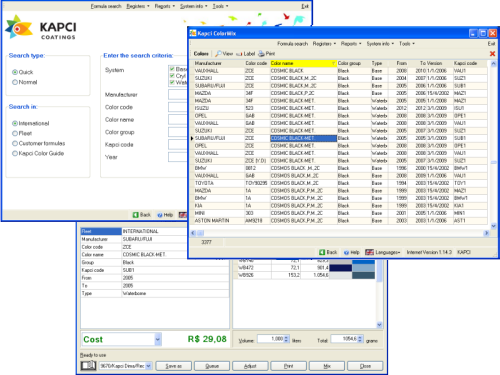This screenshot has height=375, width=500.
Task: Select the Fleet search option
Action: (15, 133)
